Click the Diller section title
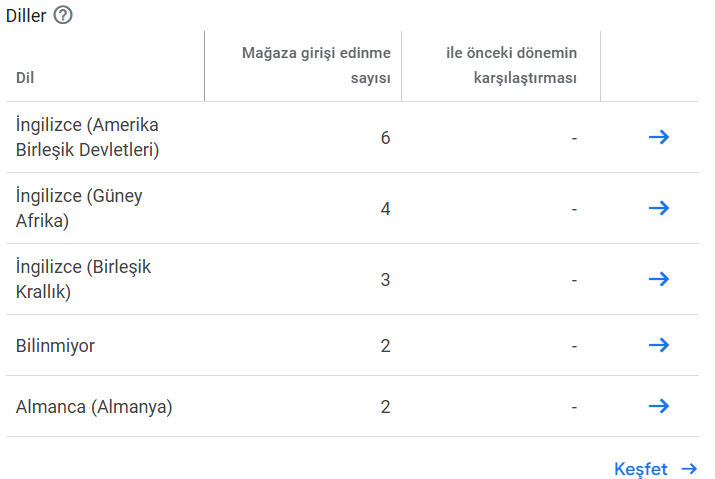The width and height of the screenshot is (715, 479). coord(26,16)
